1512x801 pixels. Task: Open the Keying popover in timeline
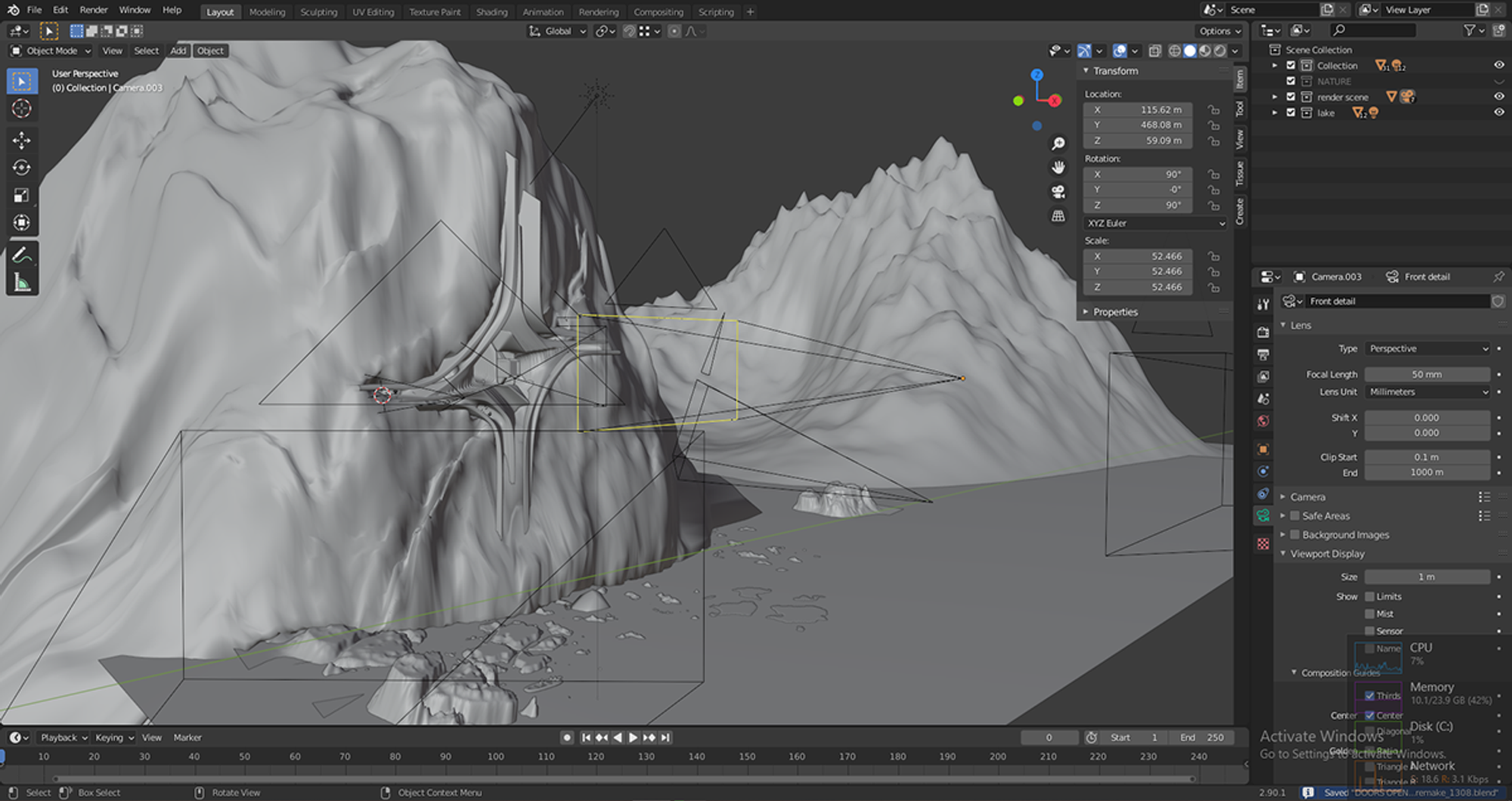pos(113,738)
